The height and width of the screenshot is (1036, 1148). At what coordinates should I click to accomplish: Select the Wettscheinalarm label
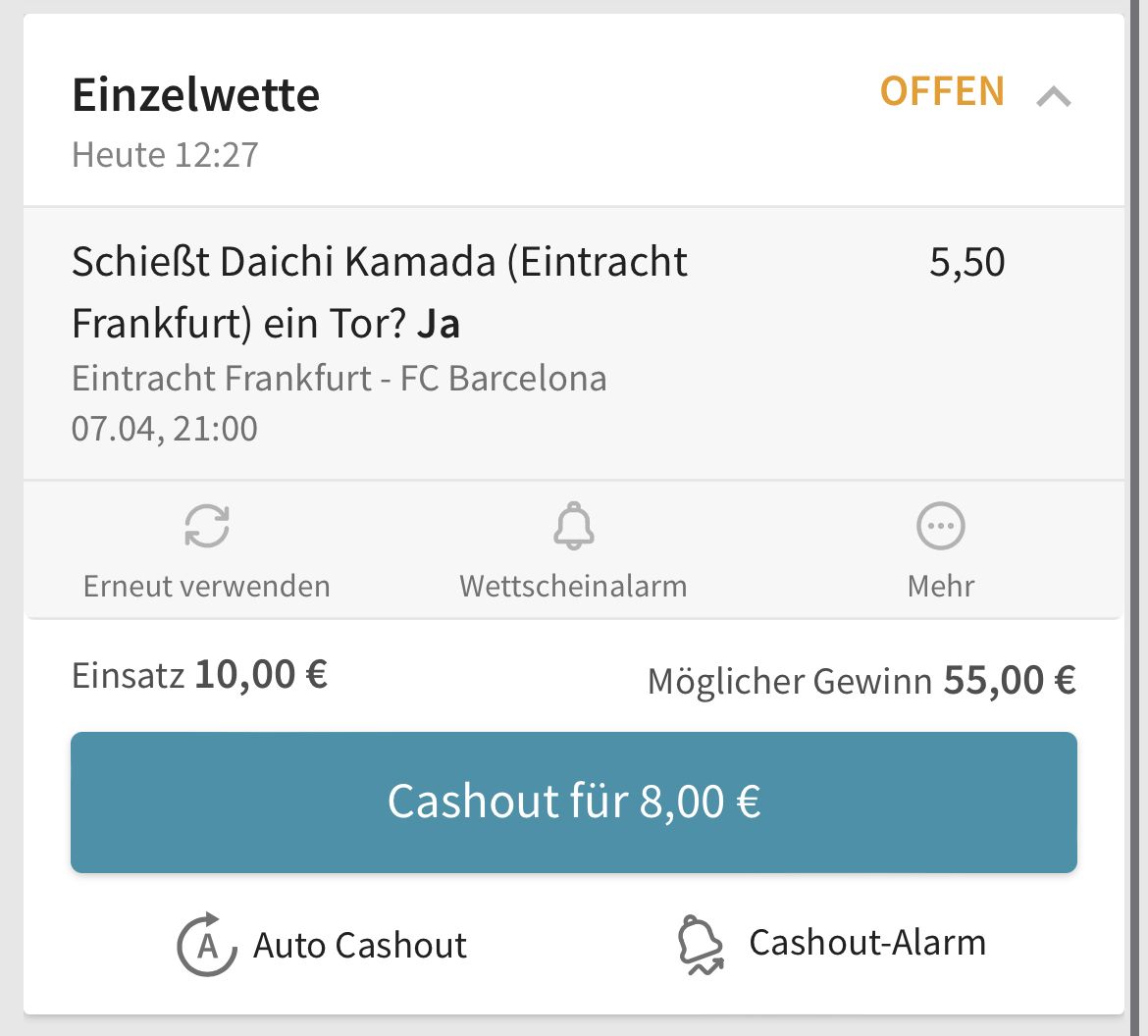[x=573, y=587]
